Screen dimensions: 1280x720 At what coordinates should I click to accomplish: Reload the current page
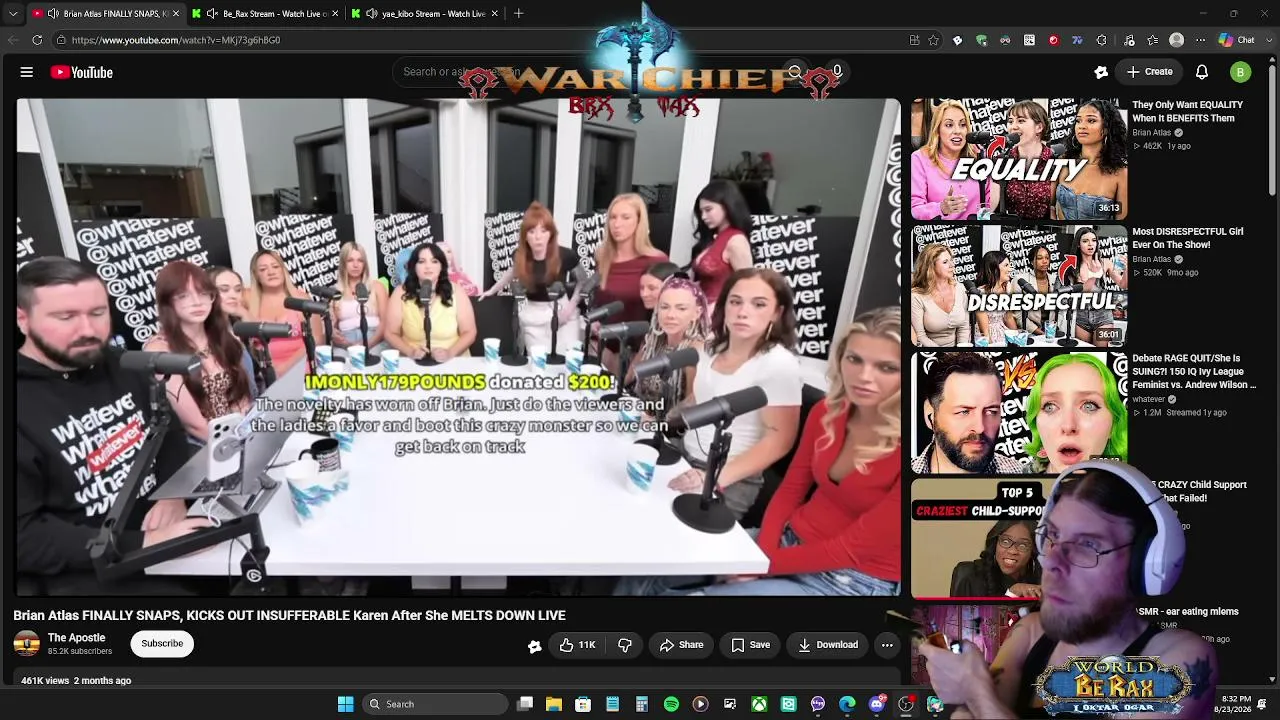(37, 40)
